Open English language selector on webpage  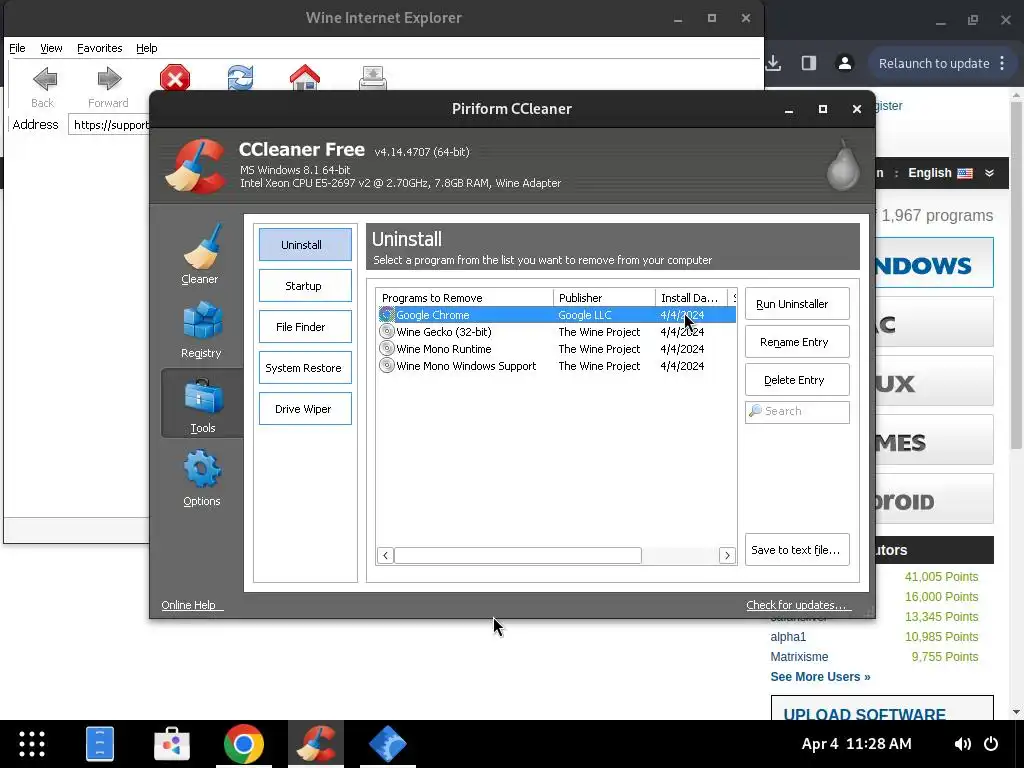(x=940, y=173)
